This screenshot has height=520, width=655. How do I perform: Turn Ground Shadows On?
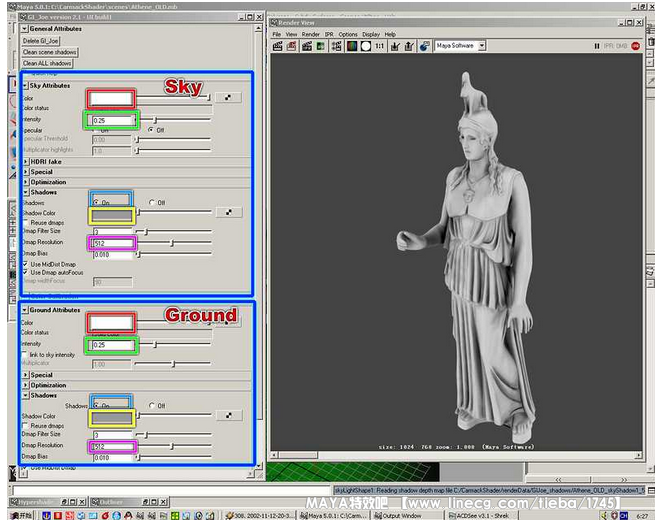[96, 405]
